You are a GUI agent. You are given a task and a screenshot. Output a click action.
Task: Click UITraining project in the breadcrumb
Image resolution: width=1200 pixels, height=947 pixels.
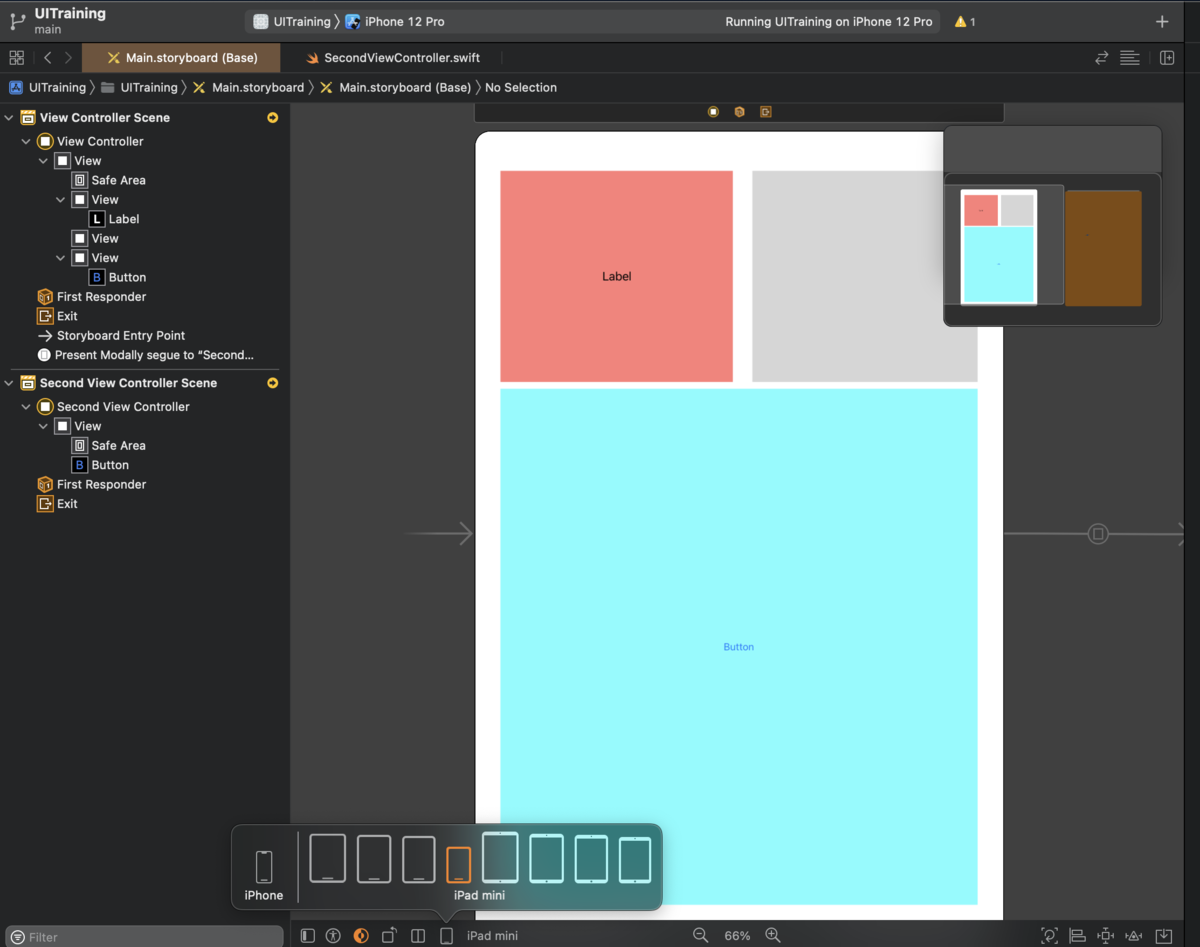tap(48, 87)
